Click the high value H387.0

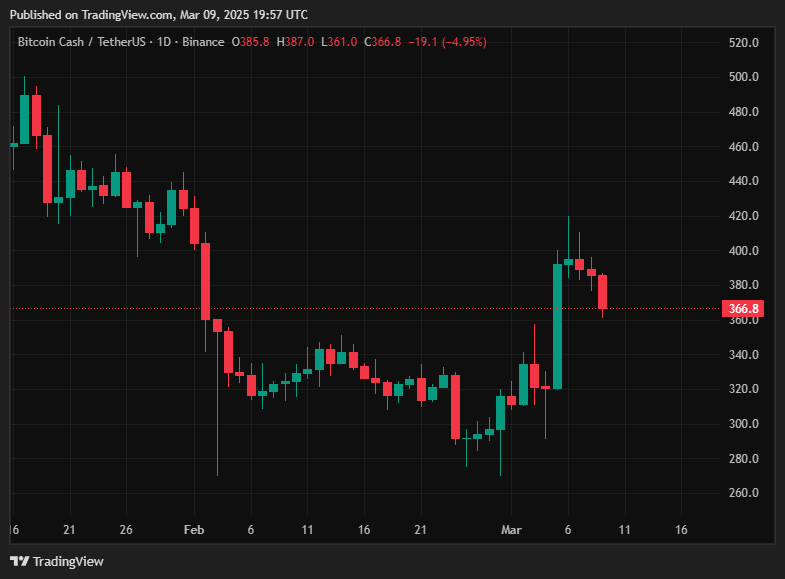coord(295,42)
